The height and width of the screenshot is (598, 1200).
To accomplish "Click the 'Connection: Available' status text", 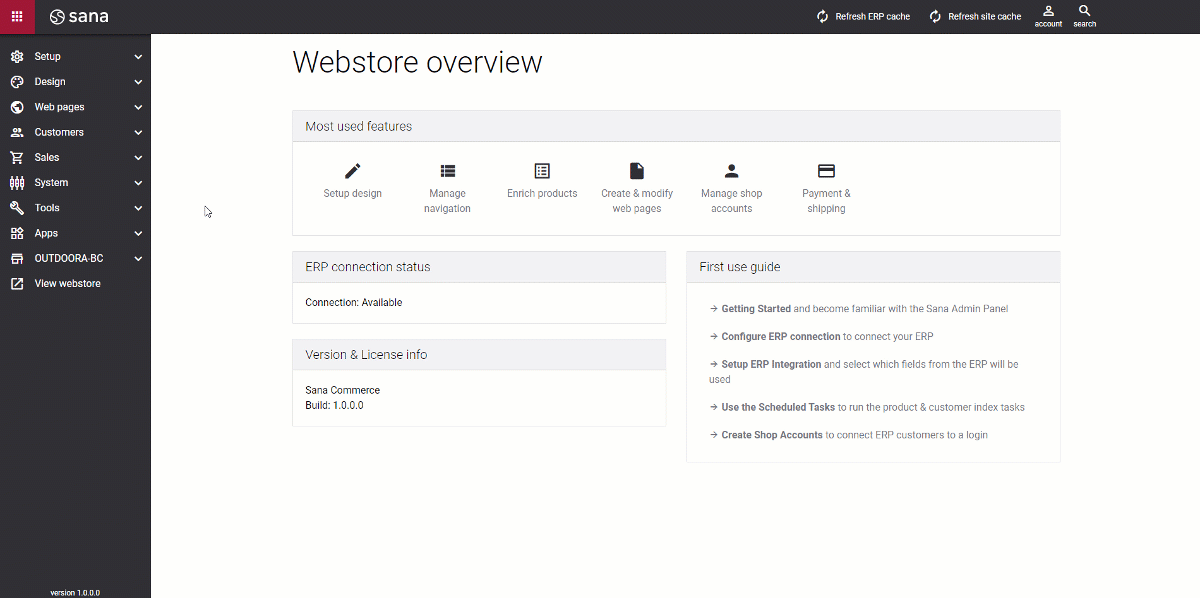I will coord(354,302).
